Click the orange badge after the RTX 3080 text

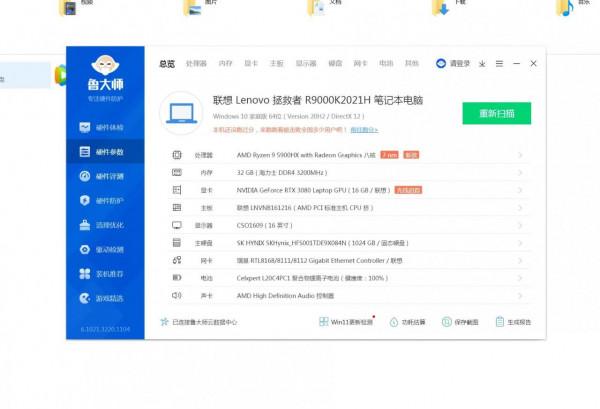coord(408,190)
